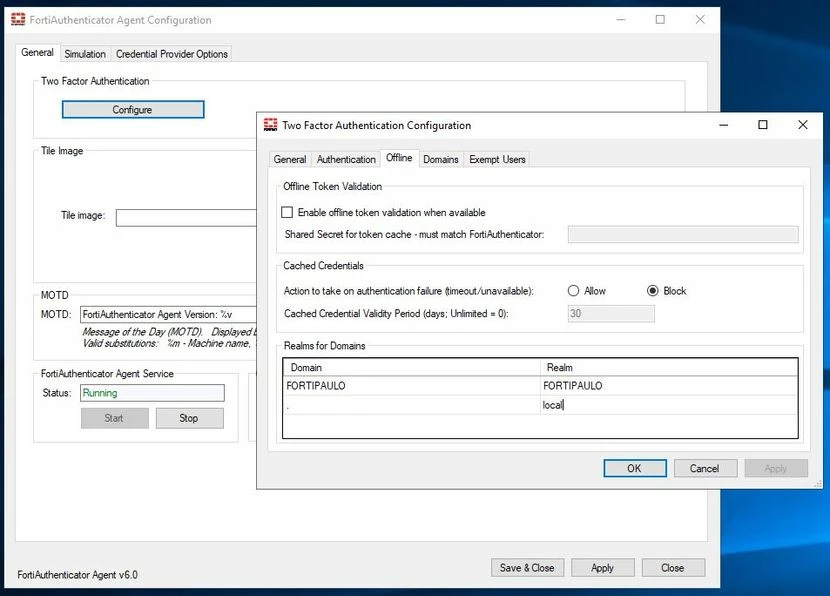Open the General tab in Agent Configuration window

click(37, 52)
